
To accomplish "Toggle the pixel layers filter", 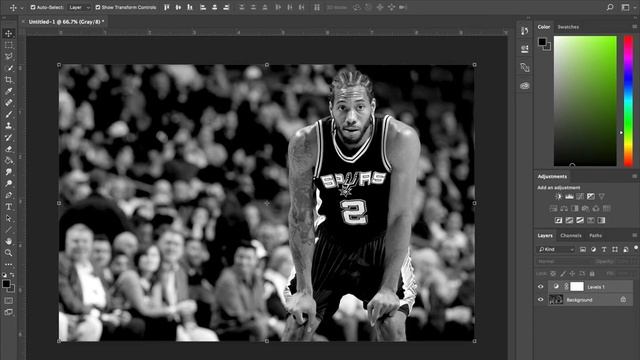I will [x=582, y=249].
